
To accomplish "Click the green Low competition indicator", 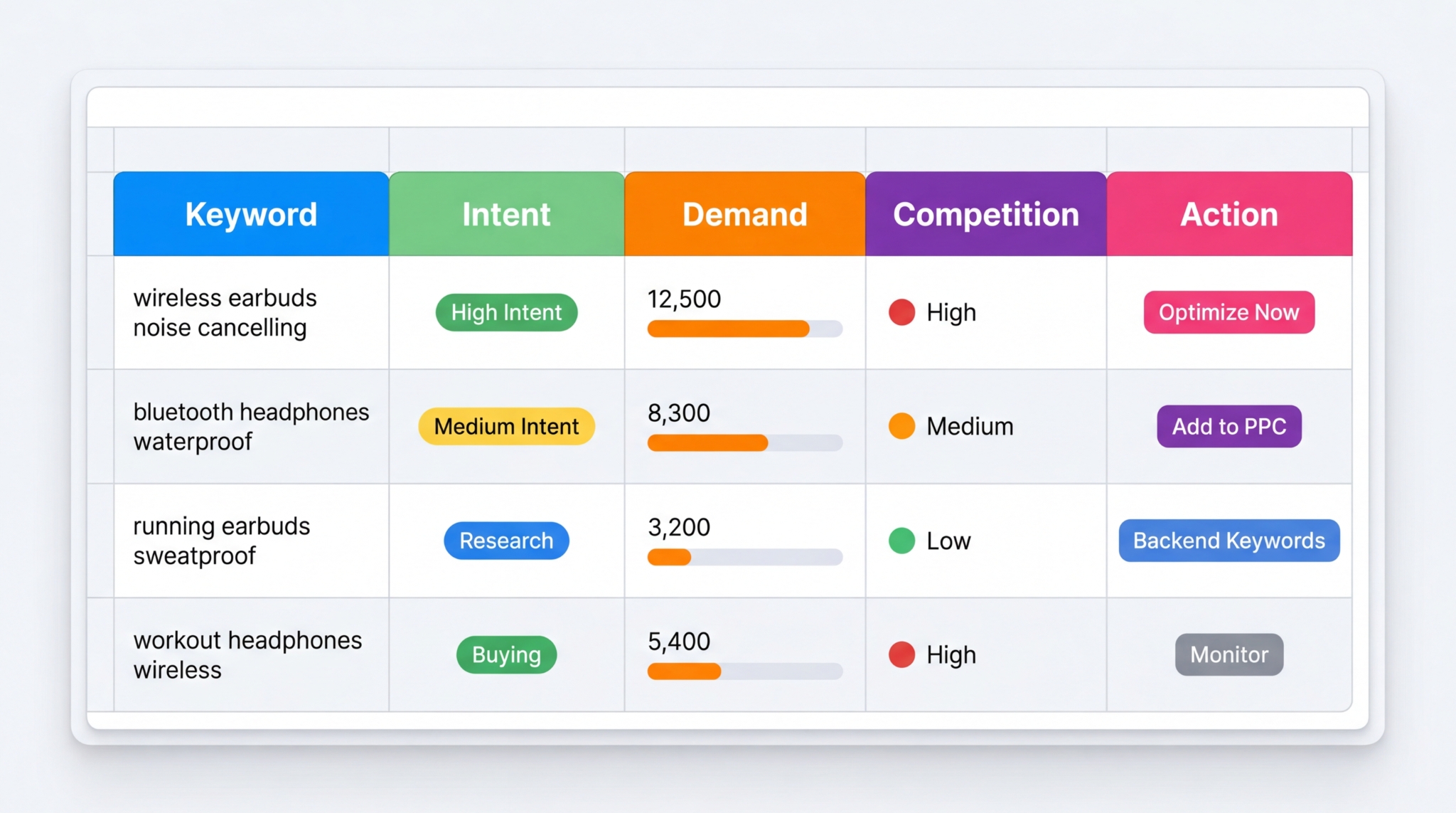I will coord(901,541).
